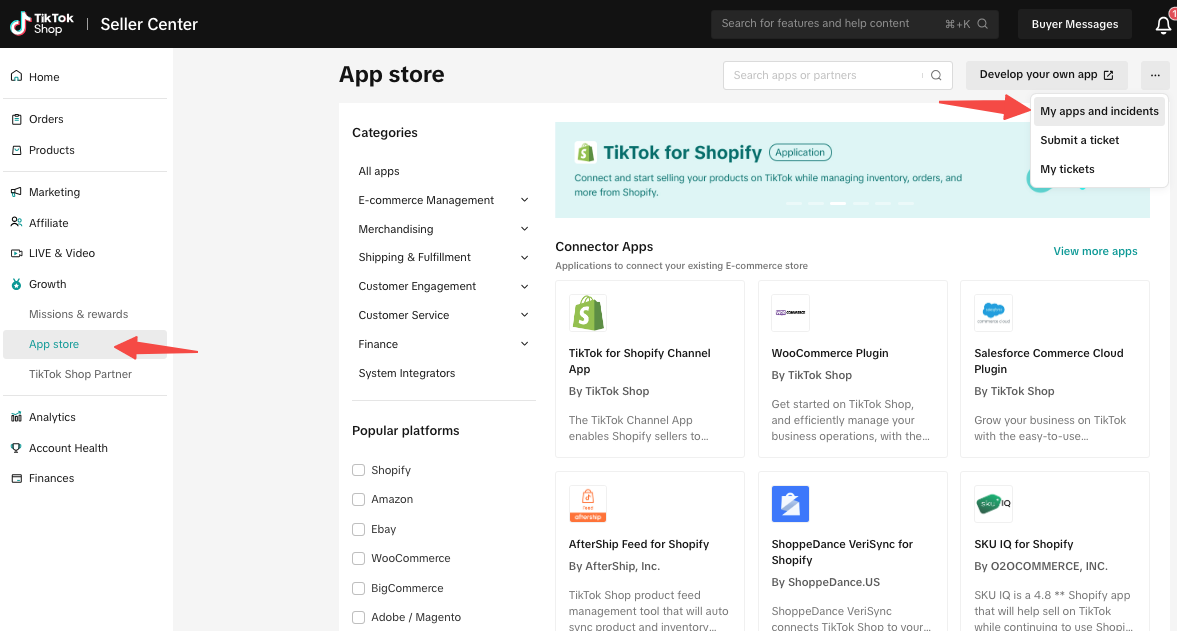The image size is (1177, 631).
Task: Open AfterShip Feed for Shopify title
Action: click(639, 544)
